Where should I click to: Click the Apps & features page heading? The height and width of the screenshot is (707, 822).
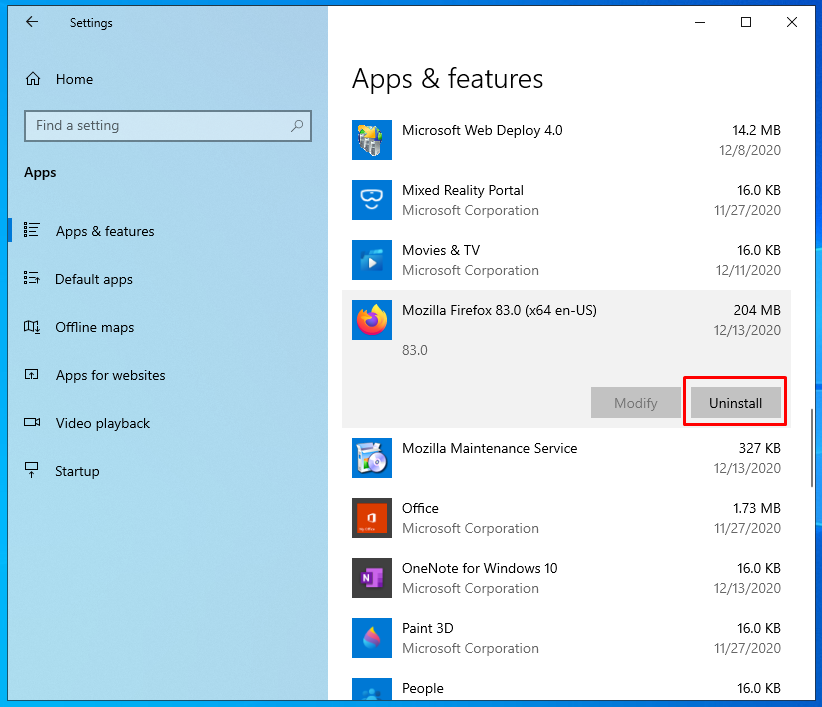pos(447,79)
